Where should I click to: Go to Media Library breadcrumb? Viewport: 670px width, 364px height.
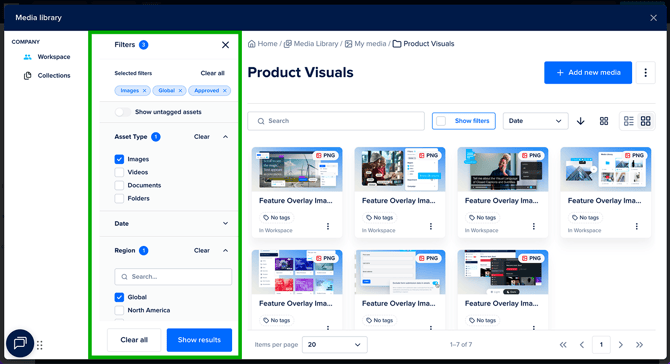[x=311, y=44]
